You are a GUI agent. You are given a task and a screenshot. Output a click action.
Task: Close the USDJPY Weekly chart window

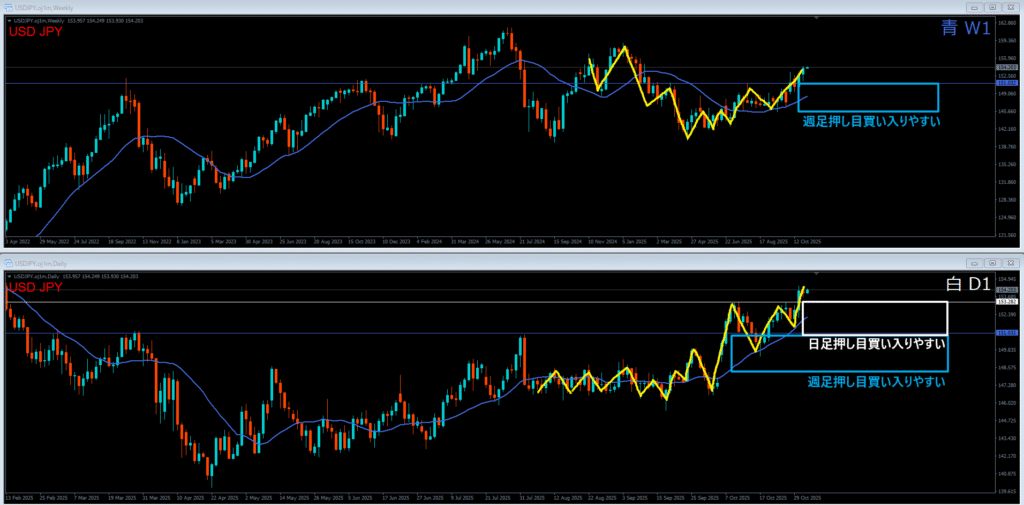click(x=1009, y=5)
